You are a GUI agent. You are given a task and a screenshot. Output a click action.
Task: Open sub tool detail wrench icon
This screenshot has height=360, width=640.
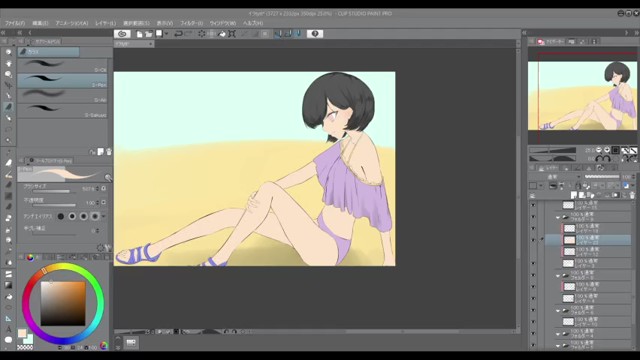tap(108, 247)
